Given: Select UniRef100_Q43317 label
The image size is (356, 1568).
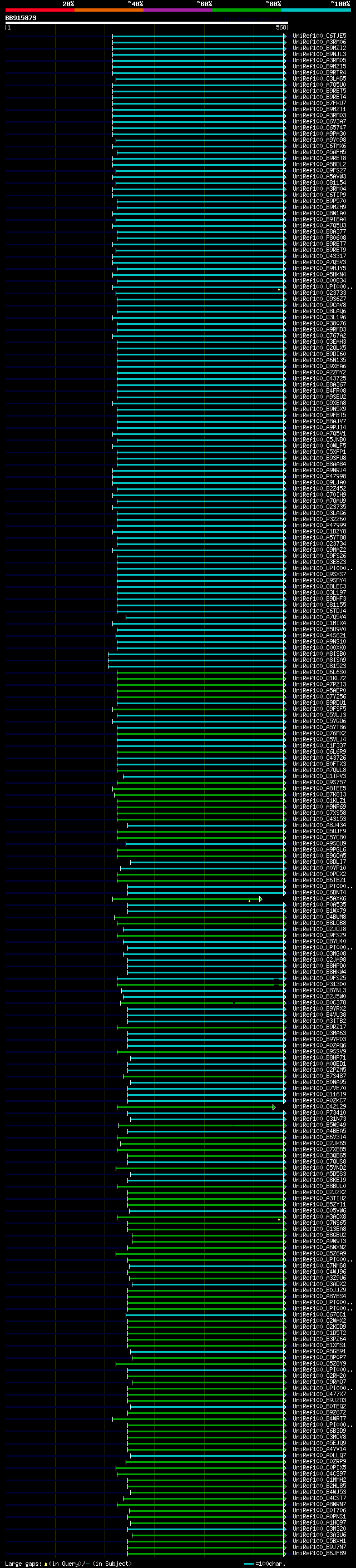Looking at the screenshot, I should pyautogui.click(x=319, y=256).
